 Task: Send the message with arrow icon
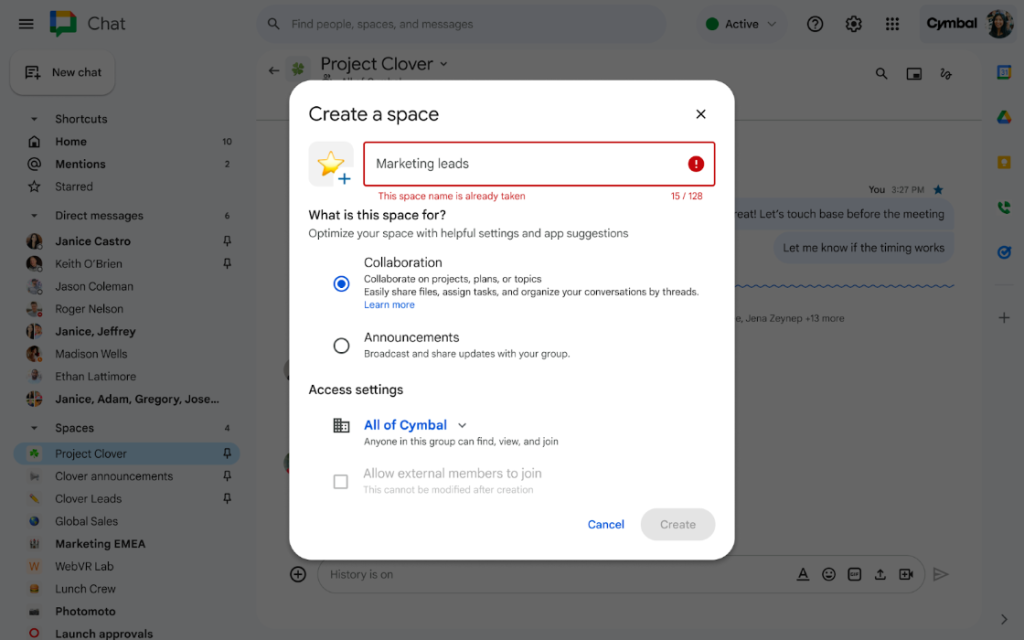[x=940, y=574]
